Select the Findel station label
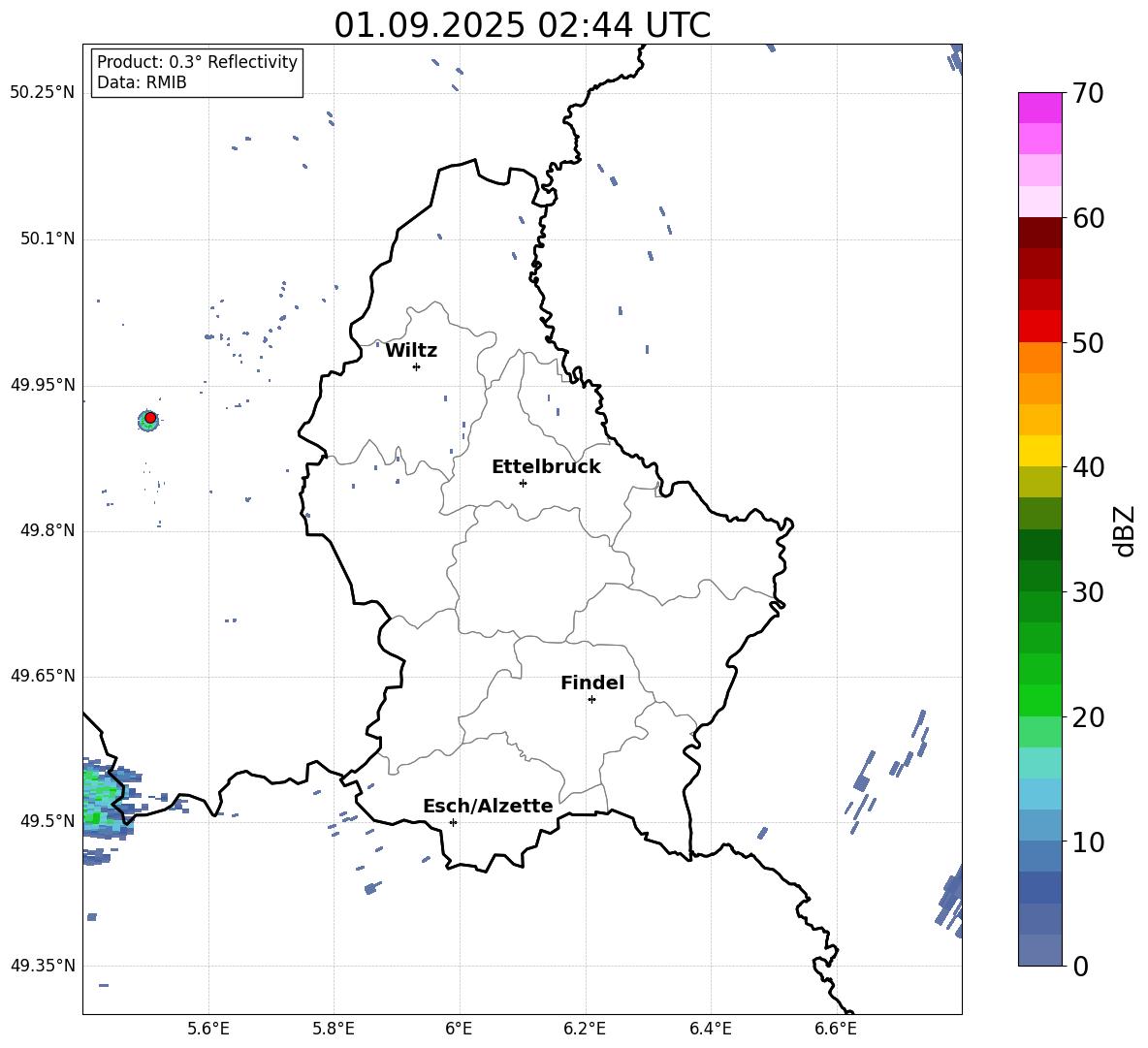 click(592, 683)
